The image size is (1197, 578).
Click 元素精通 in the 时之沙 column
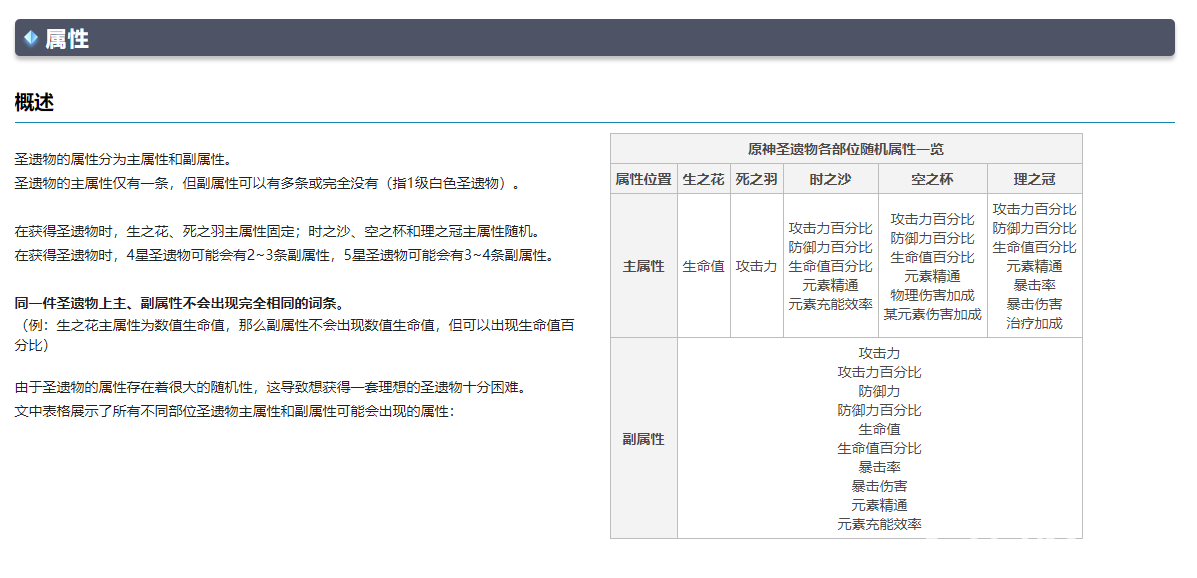831,285
